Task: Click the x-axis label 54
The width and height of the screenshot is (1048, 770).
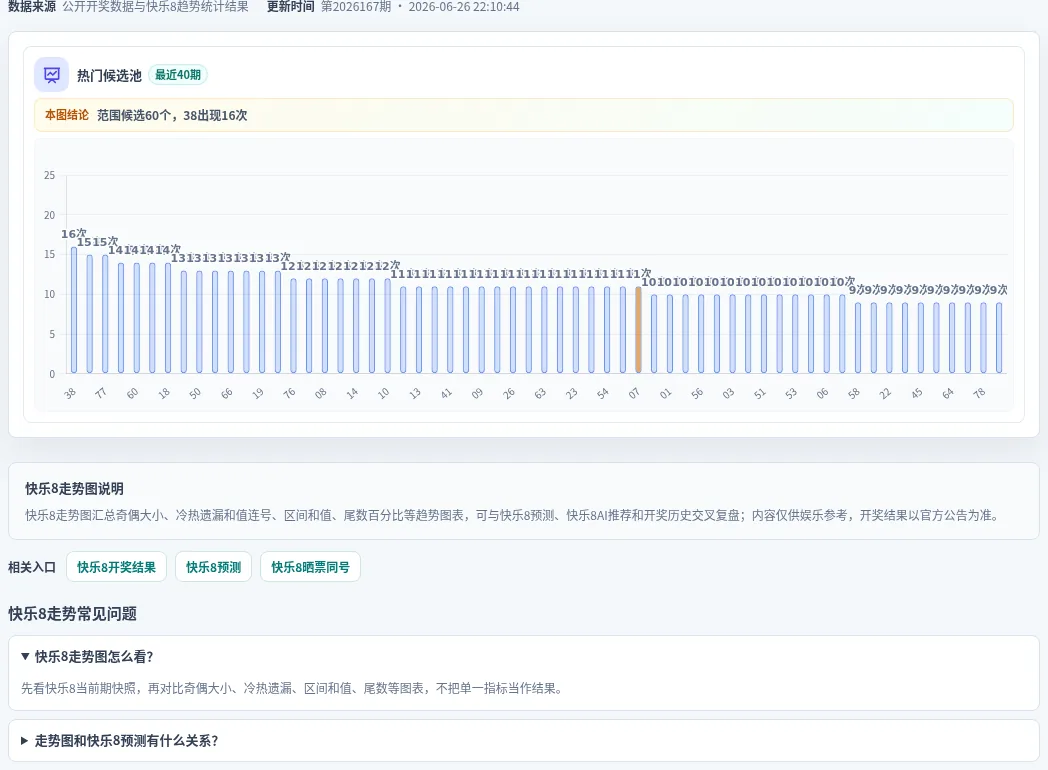Action: point(603,393)
